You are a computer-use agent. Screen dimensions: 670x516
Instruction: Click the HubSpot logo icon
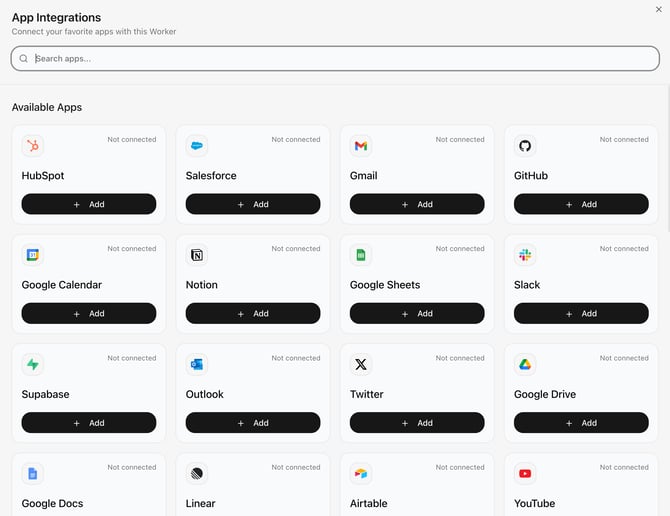pos(33,146)
